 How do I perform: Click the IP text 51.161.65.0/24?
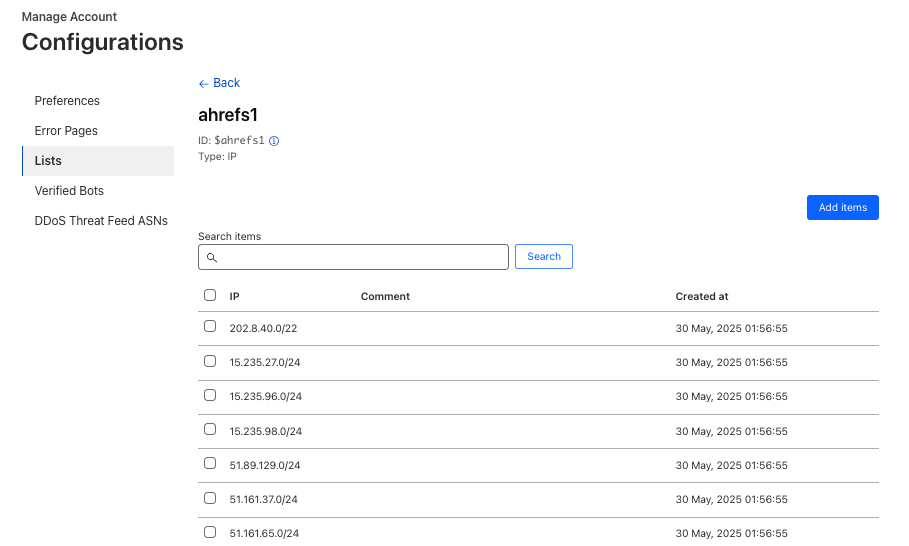point(264,533)
